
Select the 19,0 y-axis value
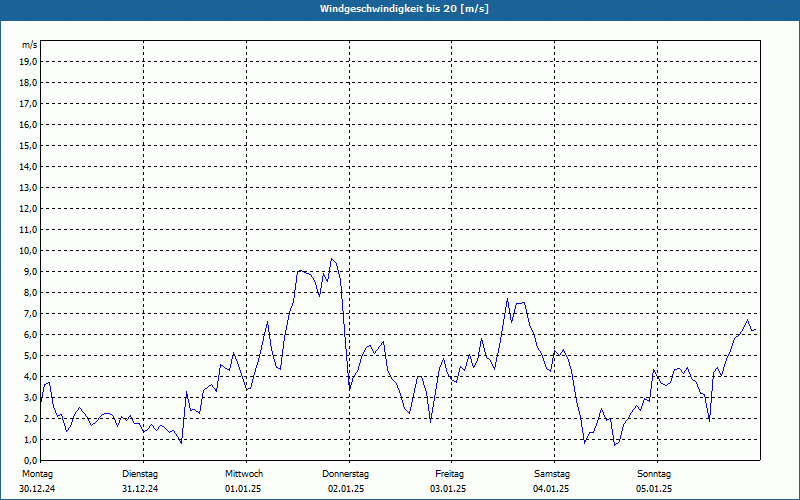(28, 62)
